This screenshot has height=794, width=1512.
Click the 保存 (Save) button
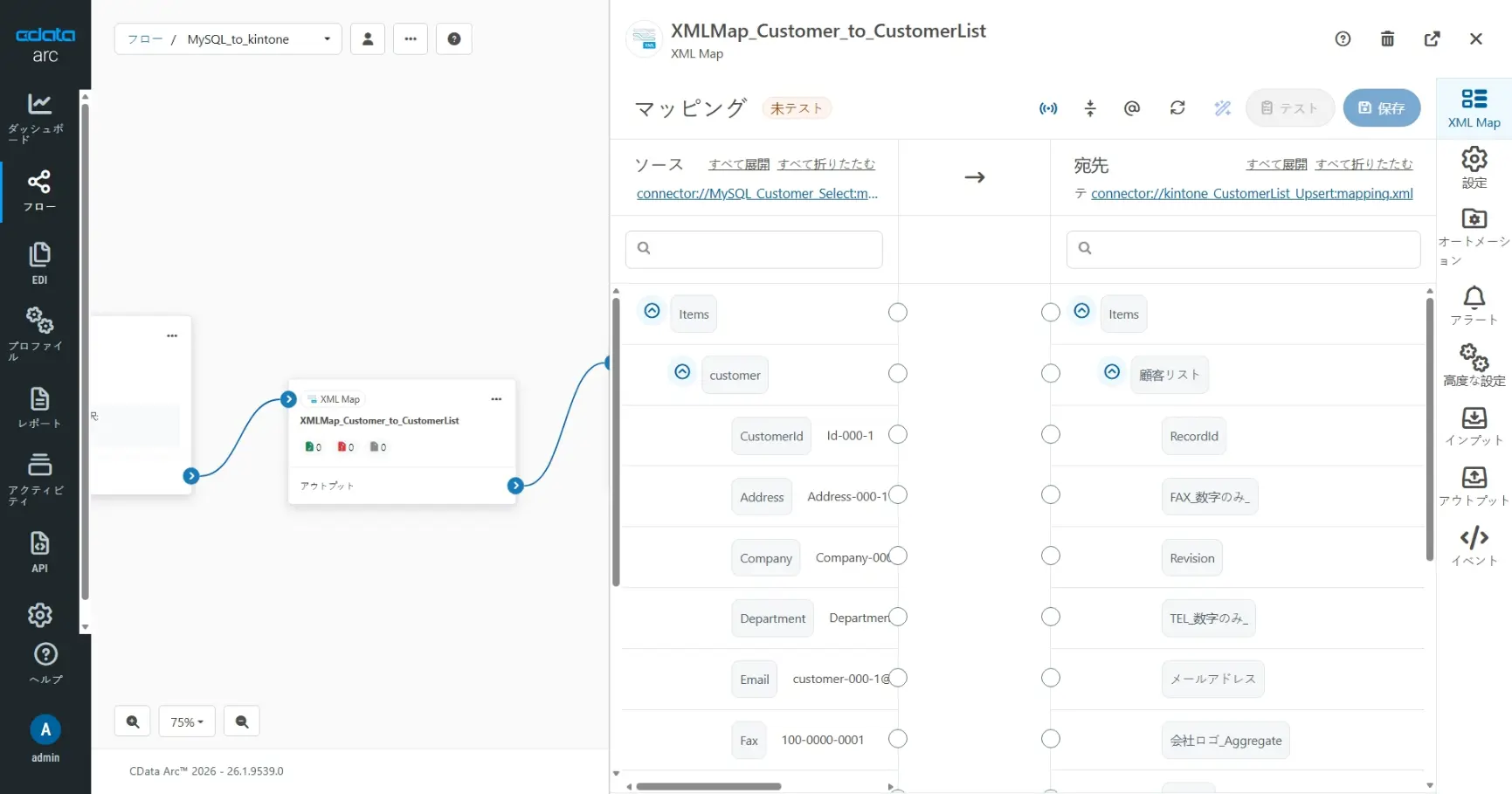[x=1382, y=108]
